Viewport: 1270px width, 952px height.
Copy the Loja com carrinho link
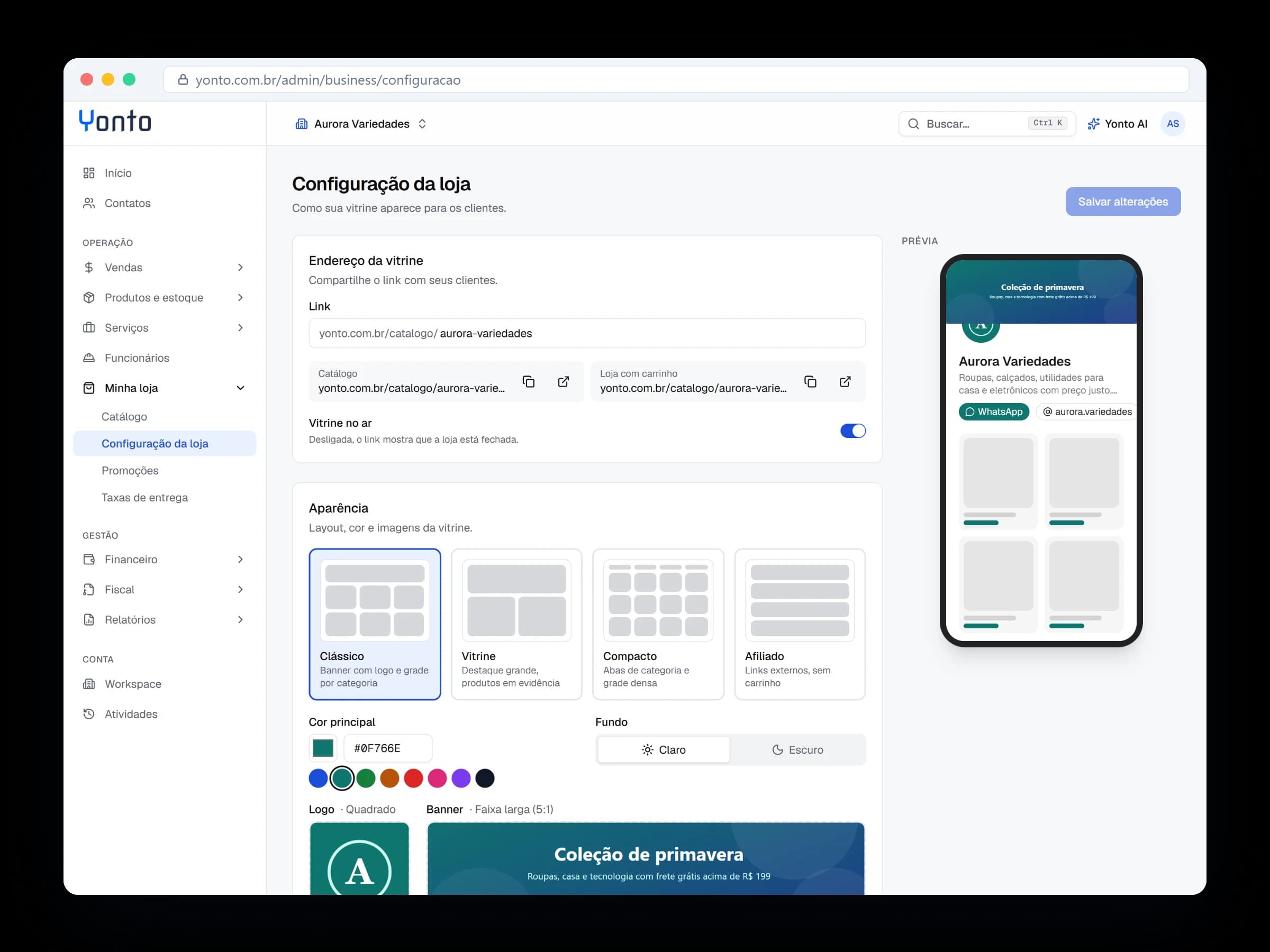point(810,382)
